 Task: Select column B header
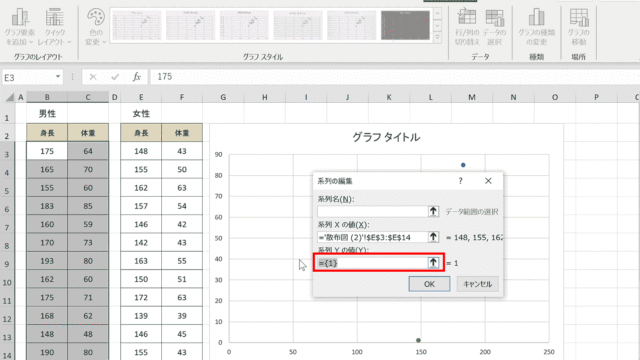47,97
